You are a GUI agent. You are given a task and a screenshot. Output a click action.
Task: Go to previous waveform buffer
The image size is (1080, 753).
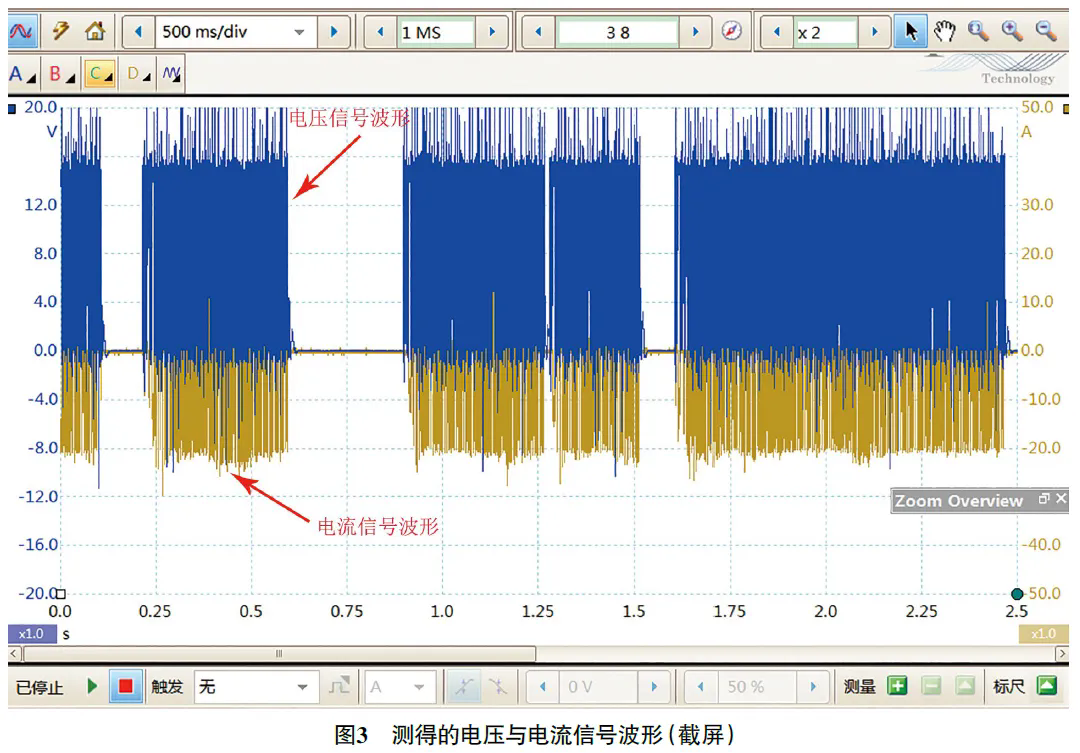click(539, 32)
